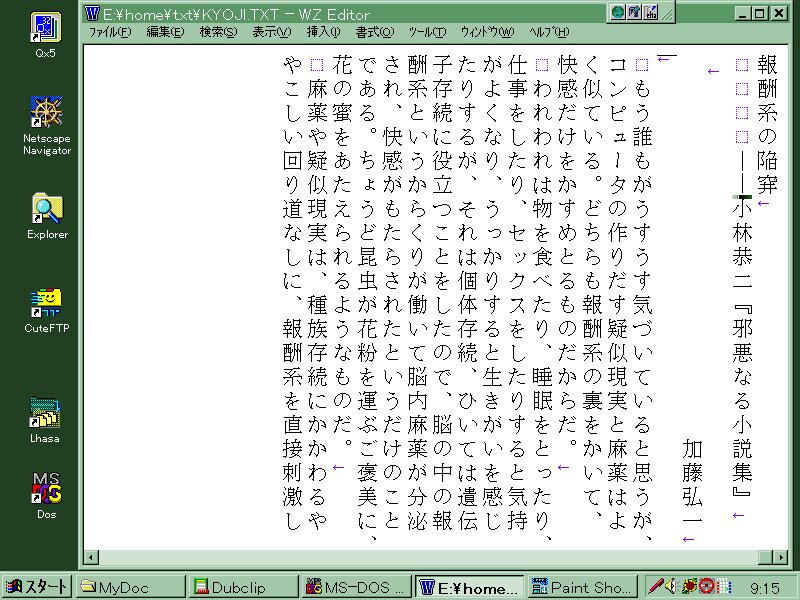Click the red lifebuoy tray icon

tap(707, 586)
